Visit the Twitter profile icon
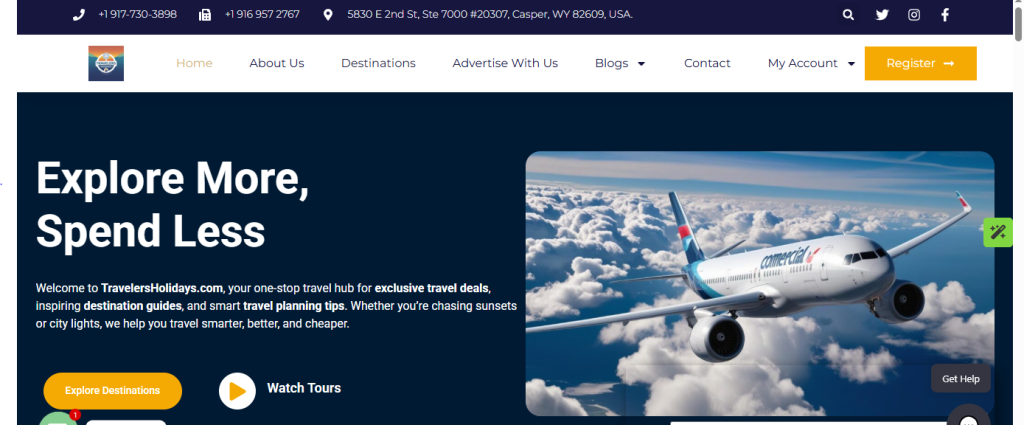The width and height of the screenshot is (1024, 425). click(x=882, y=15)
